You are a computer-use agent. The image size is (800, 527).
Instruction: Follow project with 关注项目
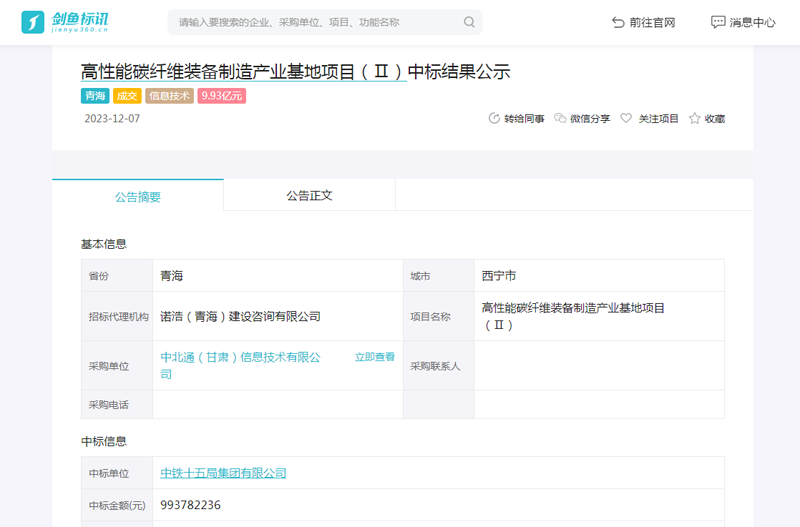(x=658, y=119)
